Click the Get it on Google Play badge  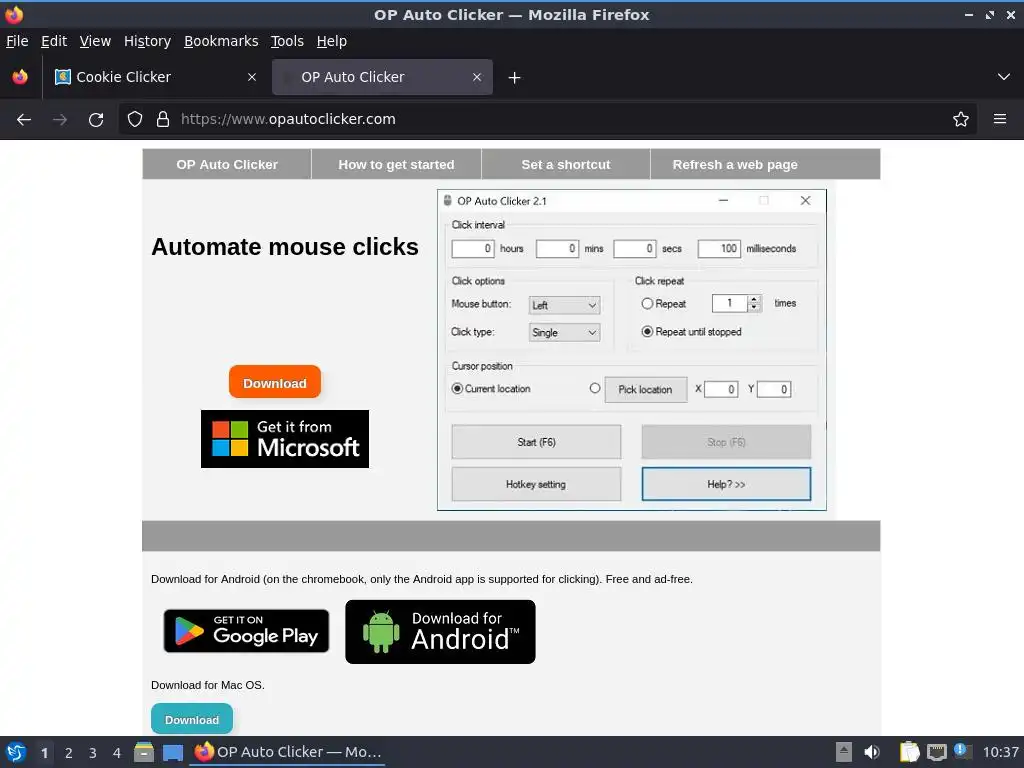(x=246, y=631)
